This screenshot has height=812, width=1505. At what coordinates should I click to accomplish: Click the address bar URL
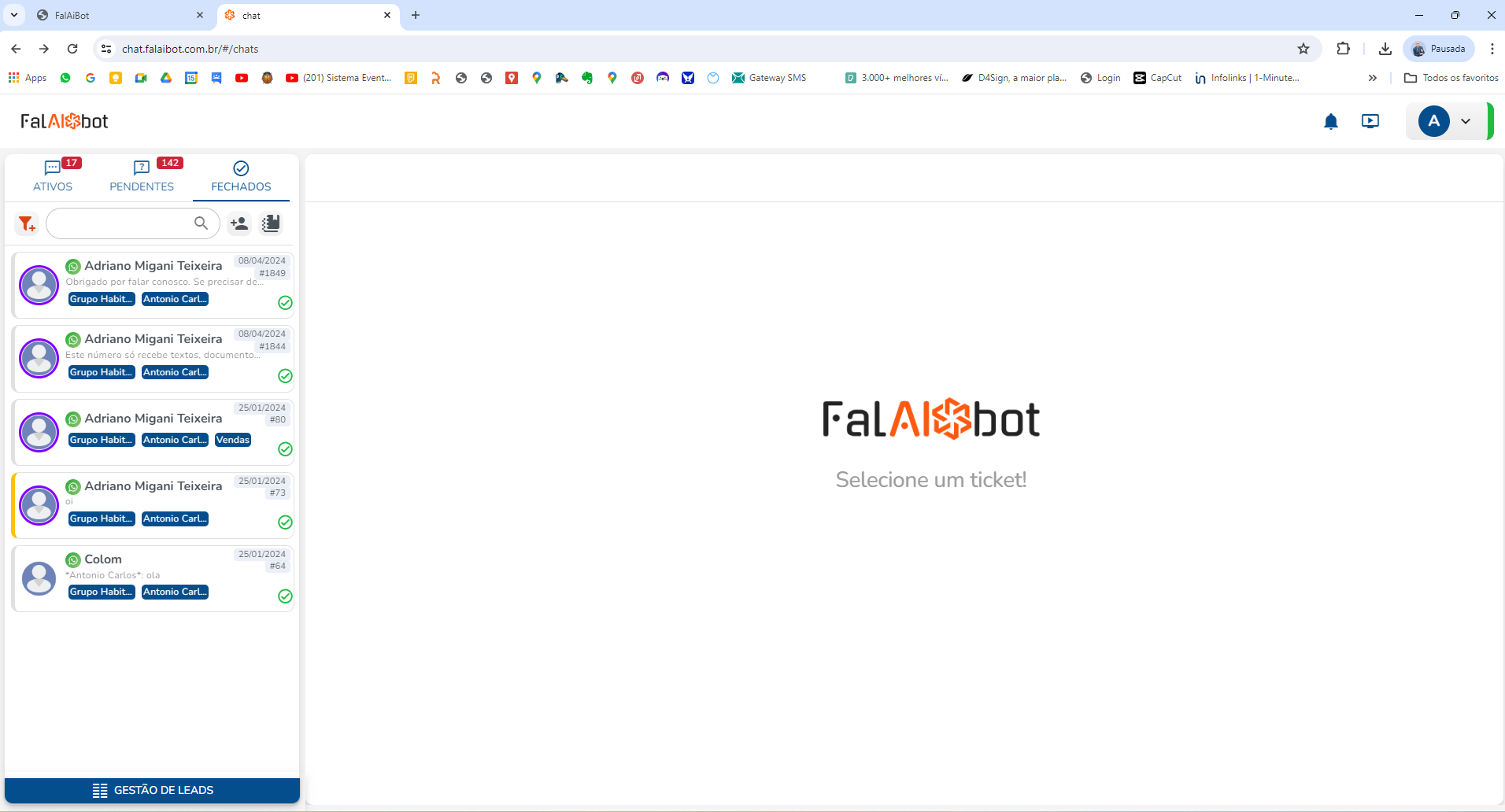(x=190, y=49)
